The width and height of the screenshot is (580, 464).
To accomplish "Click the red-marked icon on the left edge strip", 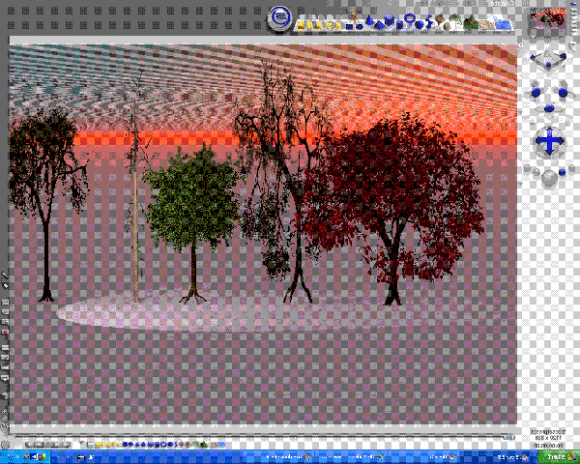I will 5,332.
